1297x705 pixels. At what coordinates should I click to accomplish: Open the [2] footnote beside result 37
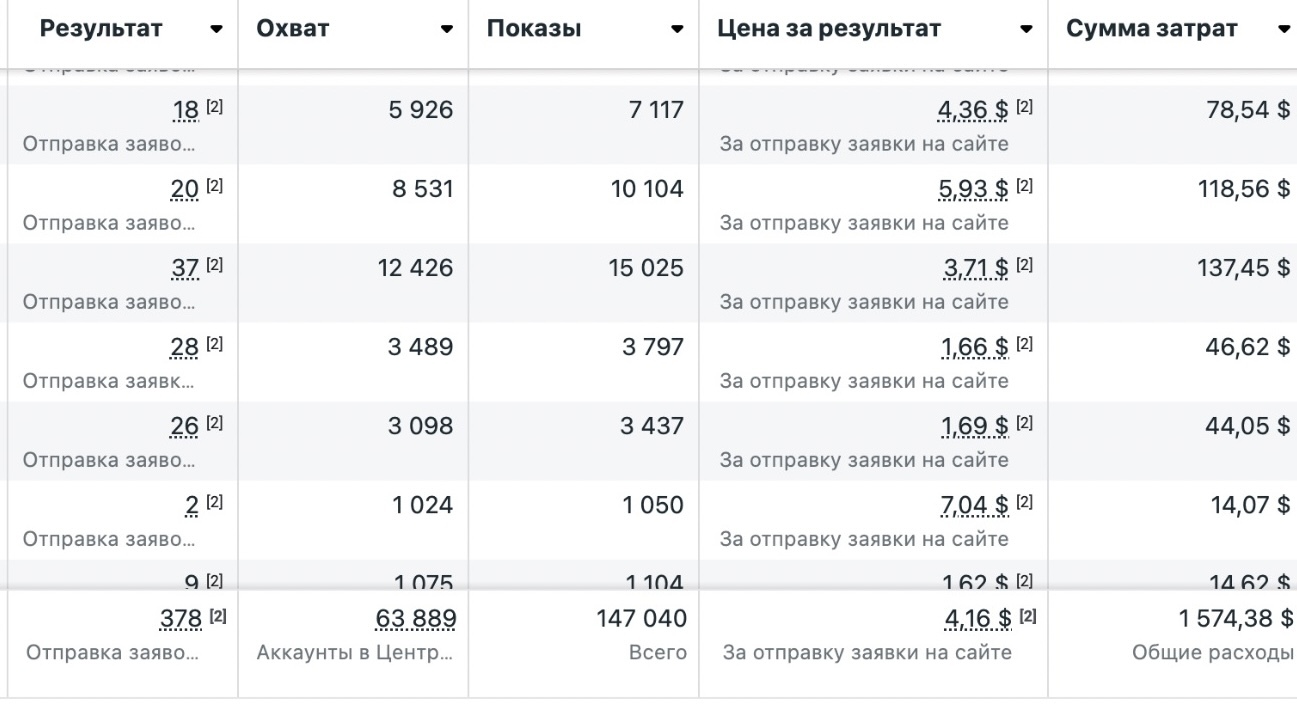click(x=215, y=265)
